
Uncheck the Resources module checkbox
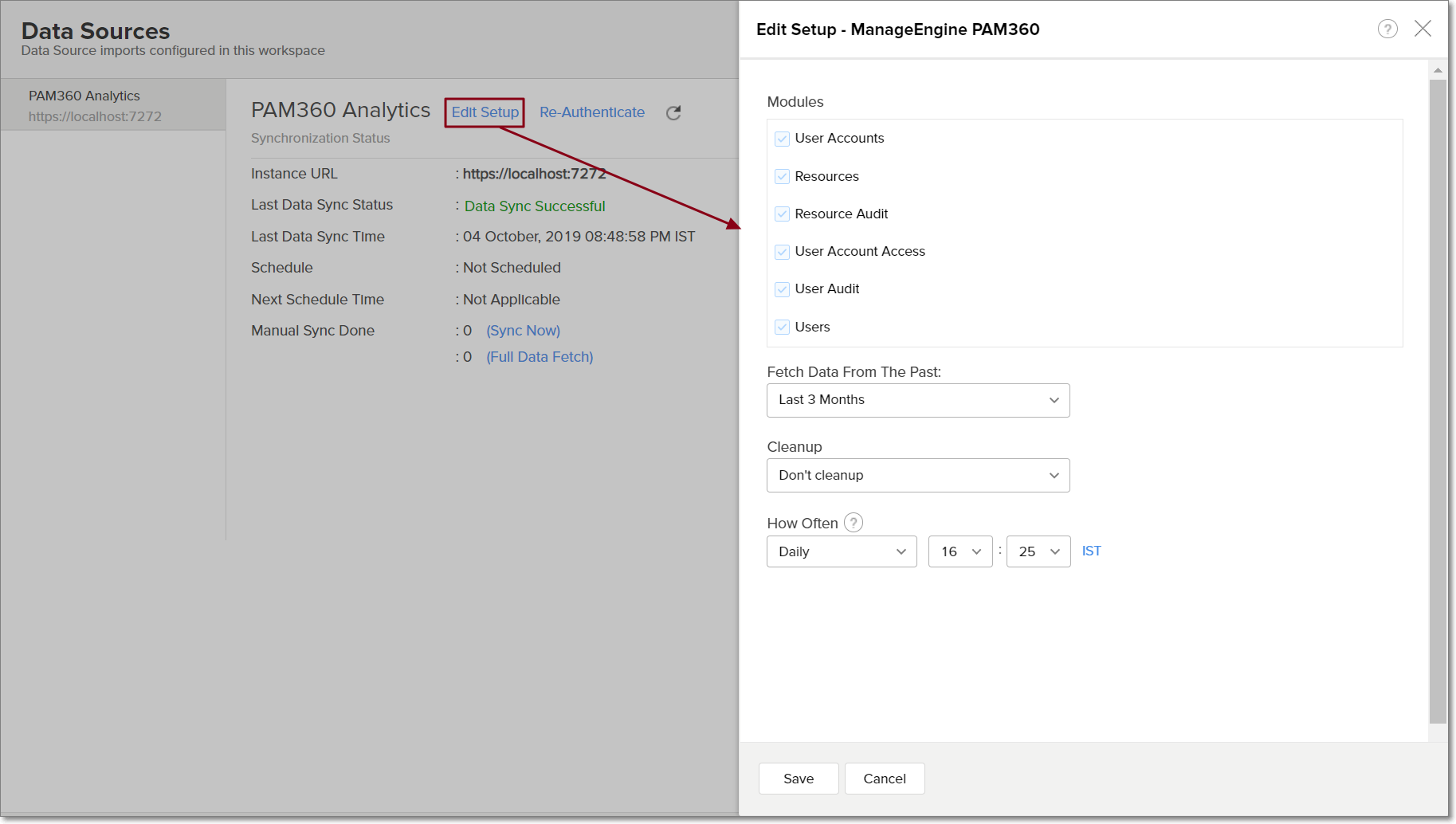(x=782, y=177)
